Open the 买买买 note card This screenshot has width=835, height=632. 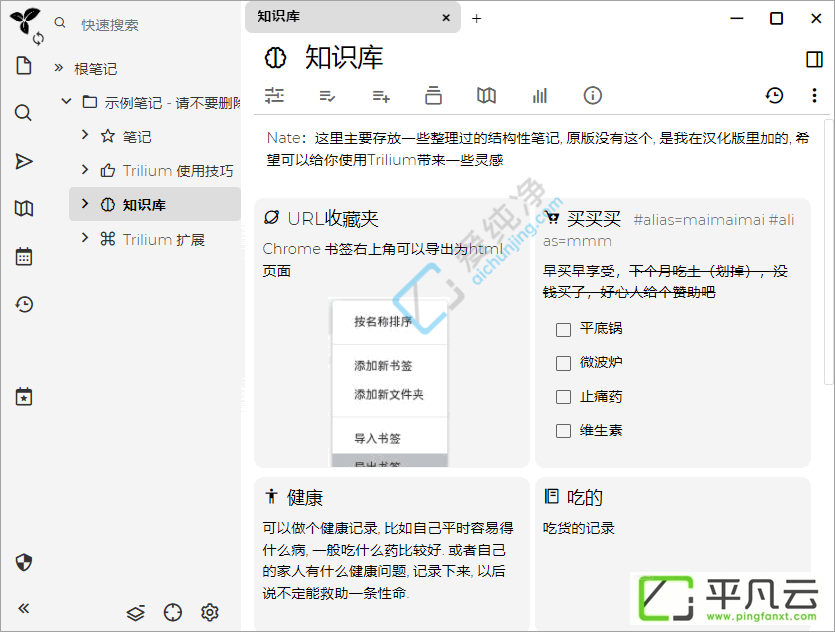coord(594,219)
